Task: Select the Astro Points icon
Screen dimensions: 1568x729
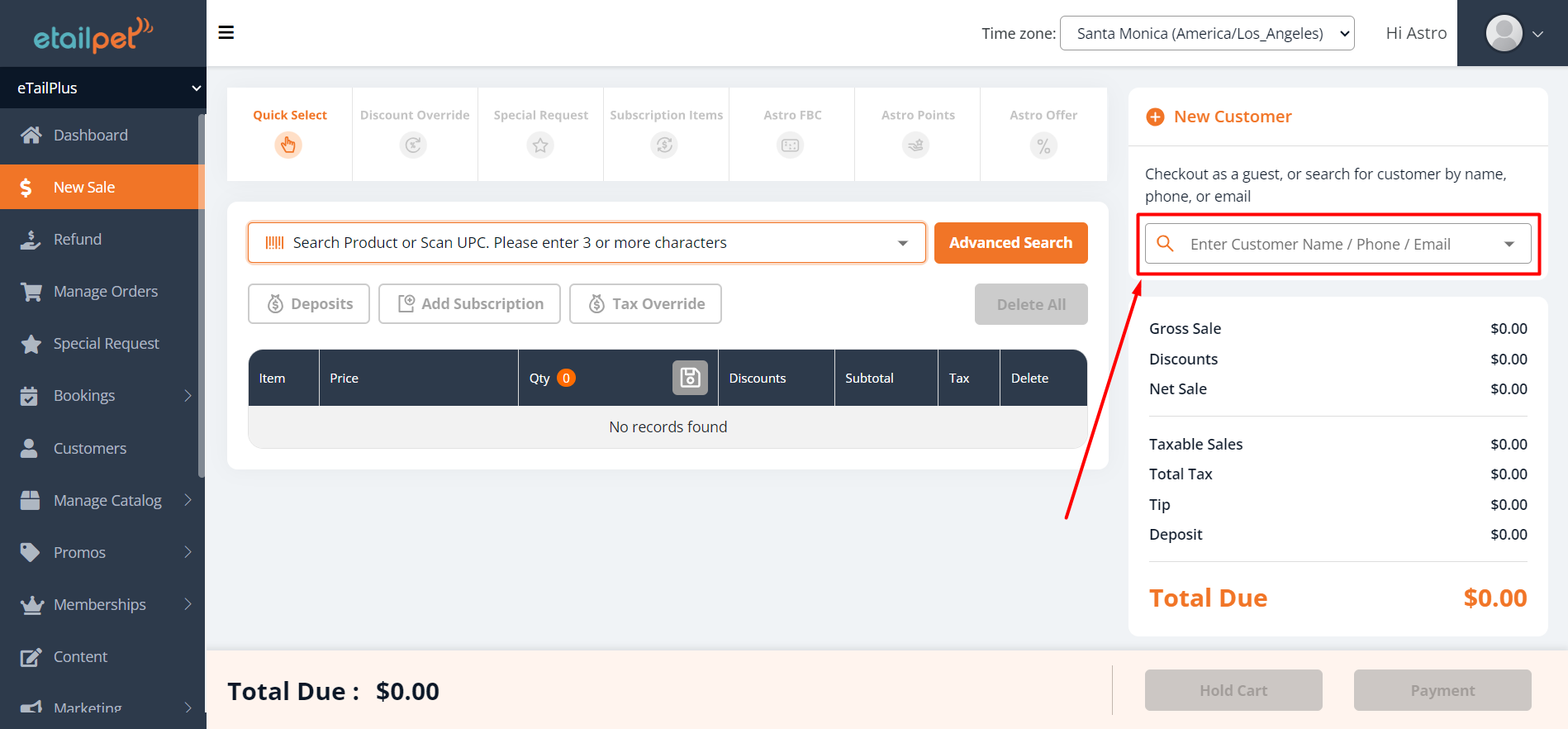Action: point(916,145)
